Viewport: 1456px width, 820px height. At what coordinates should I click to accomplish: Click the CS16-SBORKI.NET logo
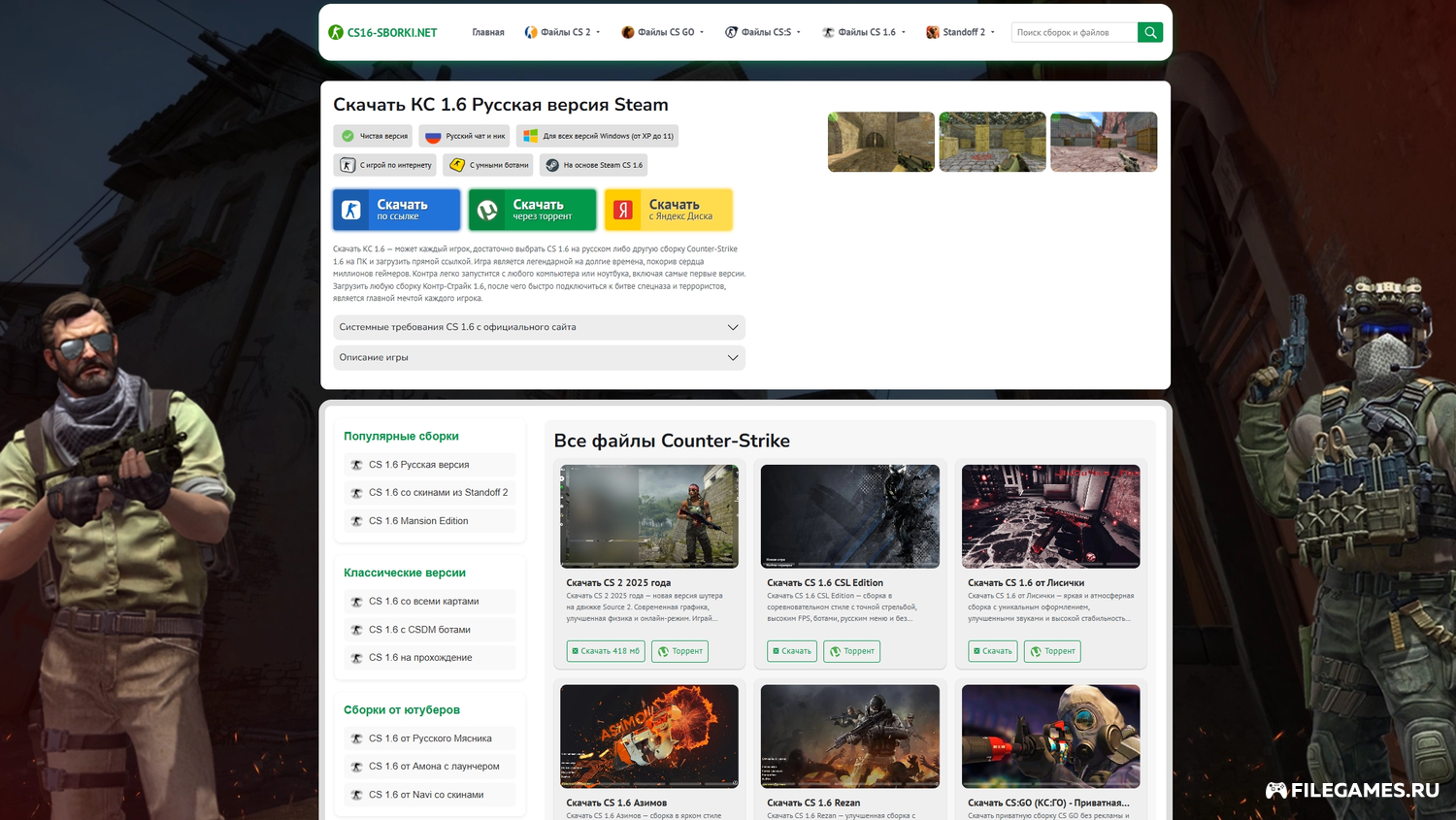383,32
